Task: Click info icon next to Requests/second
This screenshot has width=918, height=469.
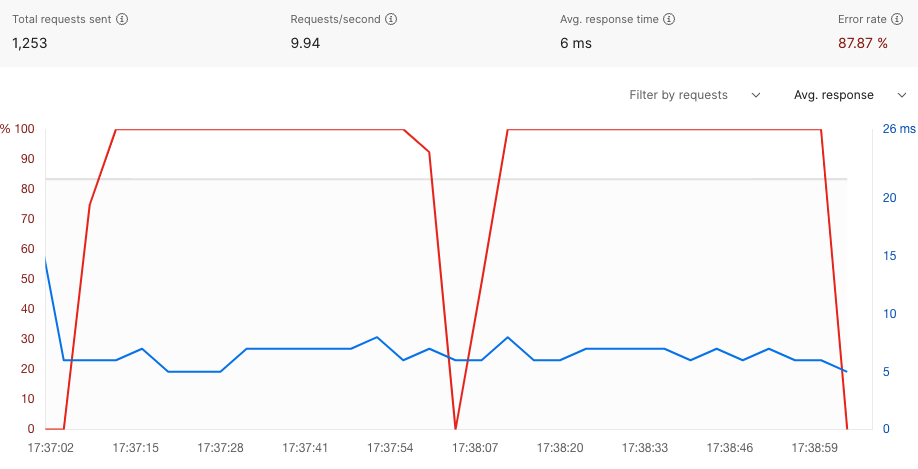Action: [x=391, y=19]
